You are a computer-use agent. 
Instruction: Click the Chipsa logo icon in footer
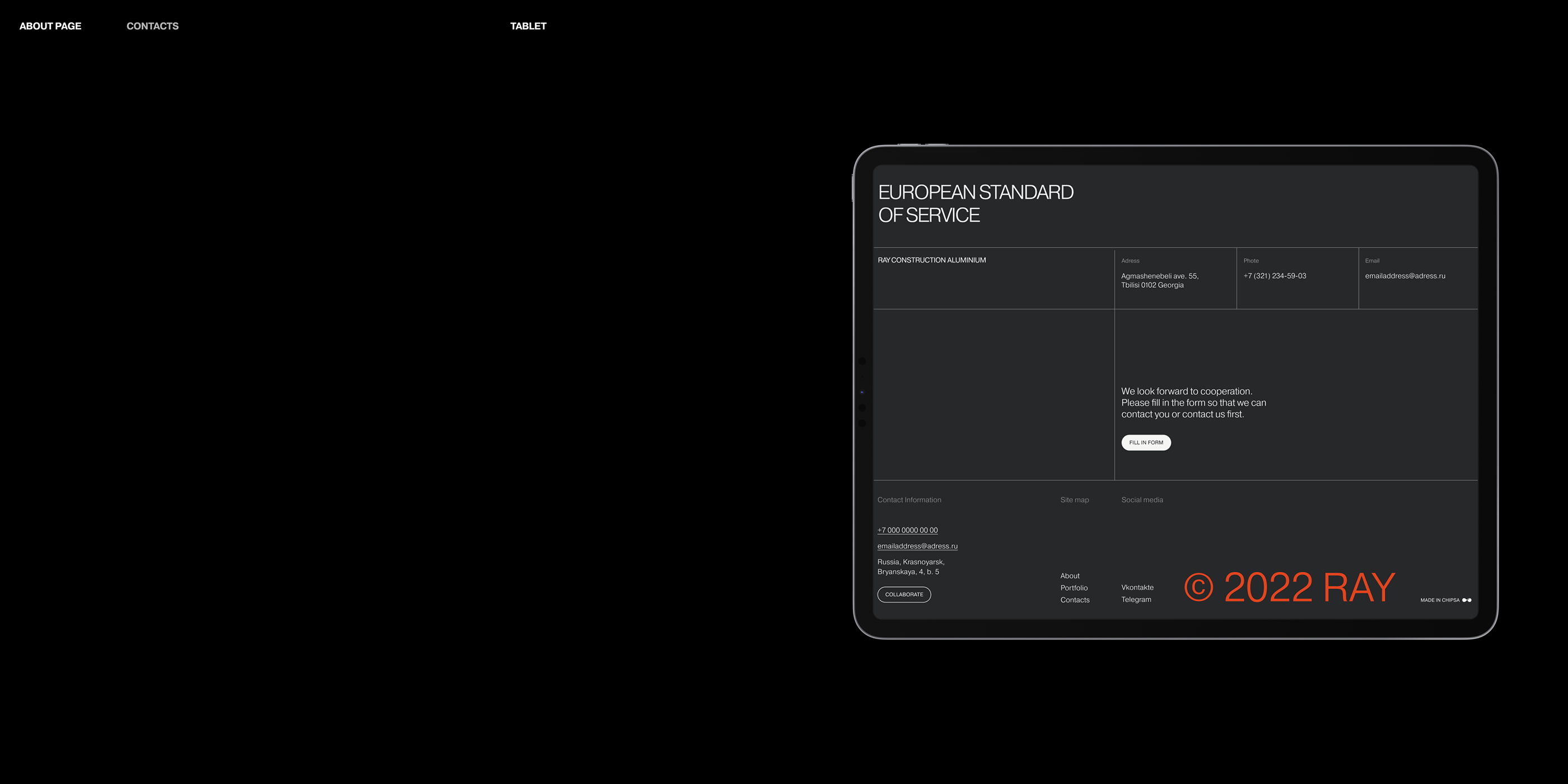pyautogui.click(x=1467, y=600)
